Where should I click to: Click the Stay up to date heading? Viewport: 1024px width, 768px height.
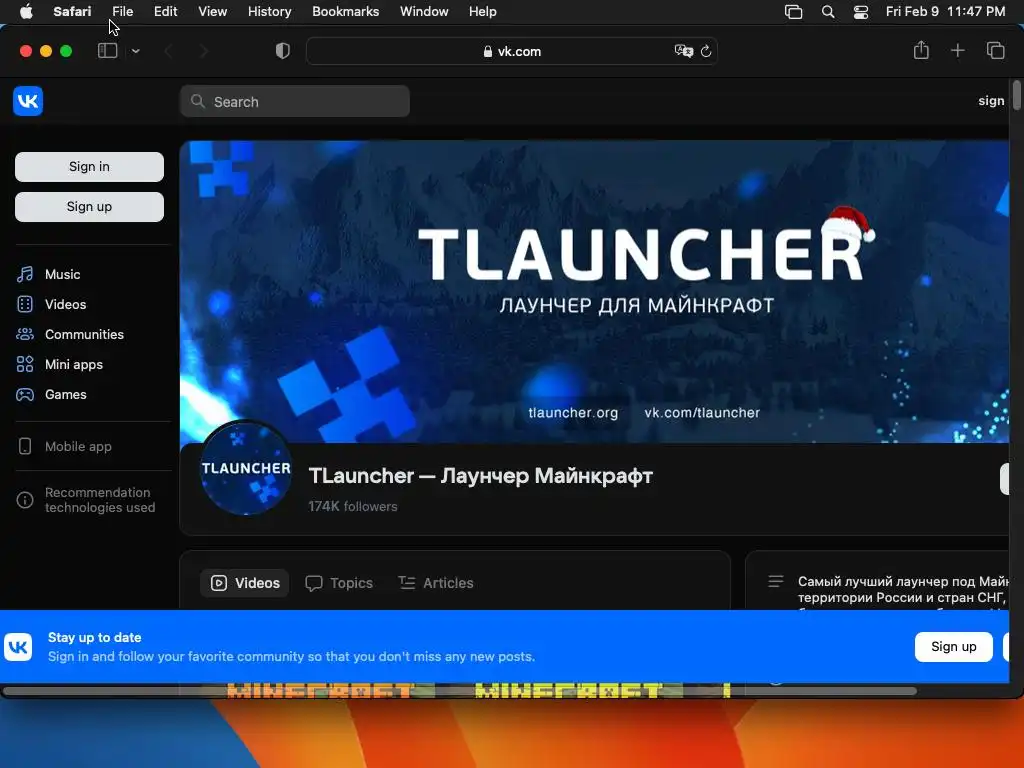coord(95,637)
